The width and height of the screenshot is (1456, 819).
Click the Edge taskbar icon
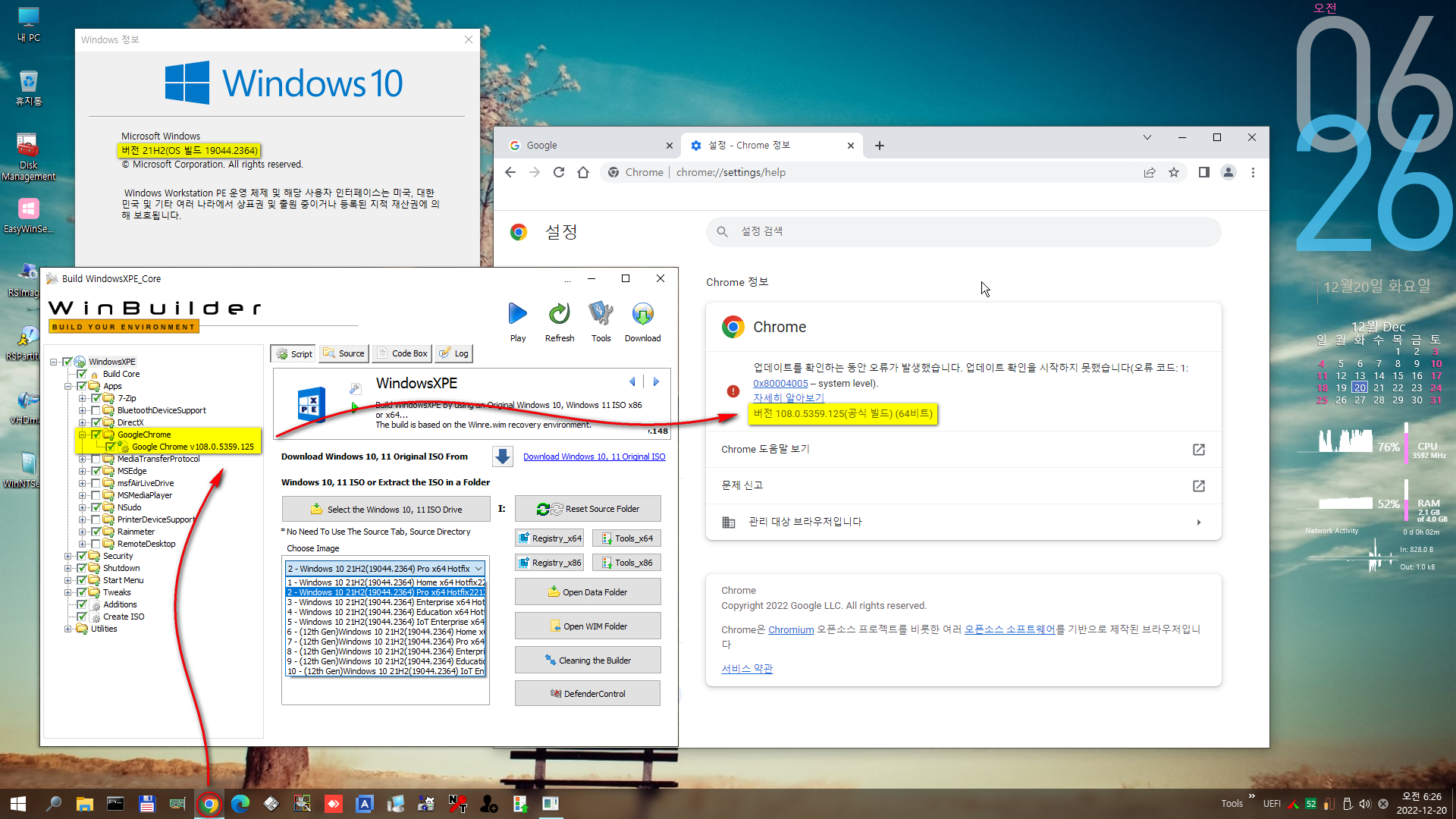pyautogui.click(x=240, y=804)
